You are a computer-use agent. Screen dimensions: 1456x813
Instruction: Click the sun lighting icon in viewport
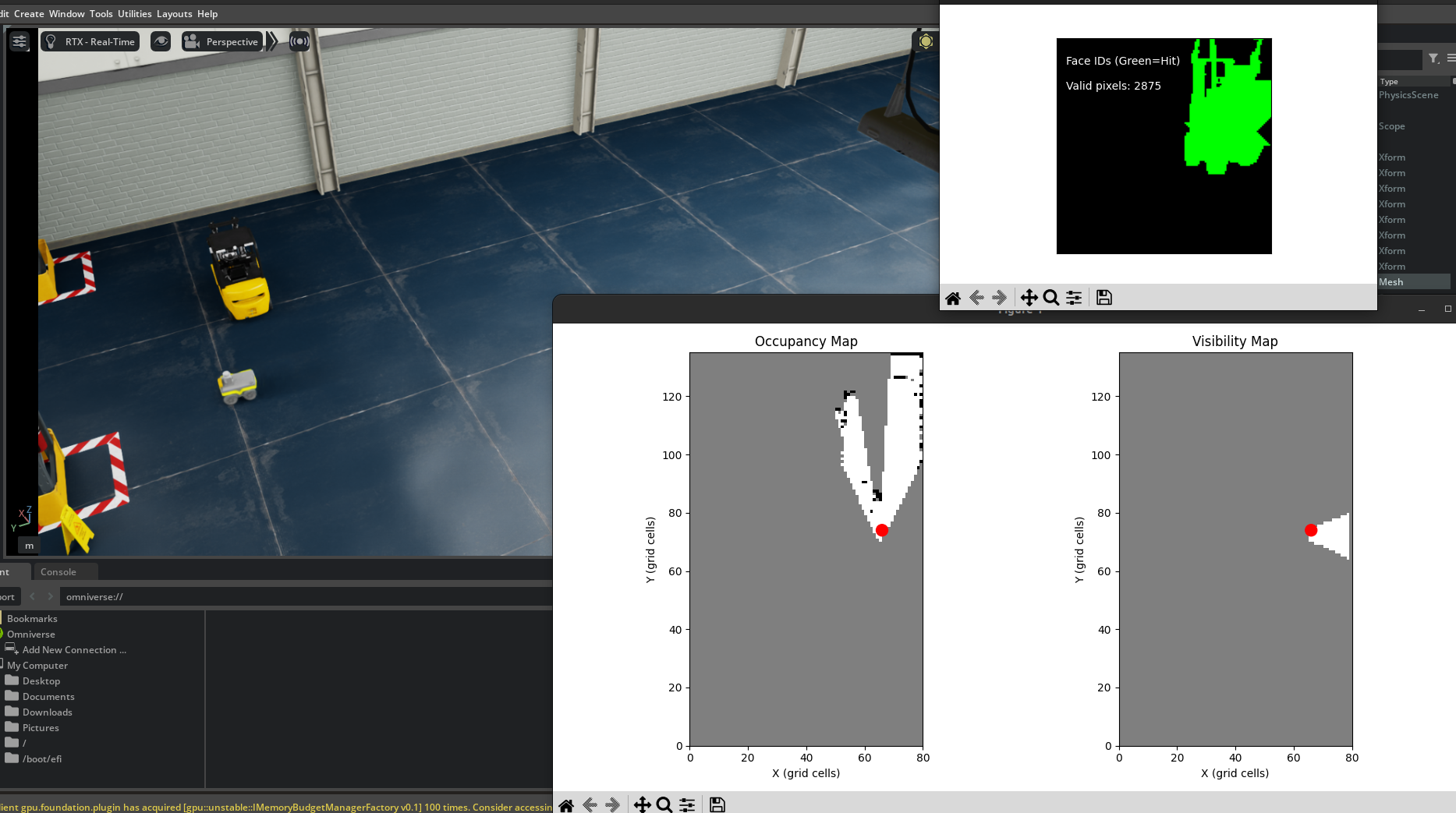pos(925,41)
